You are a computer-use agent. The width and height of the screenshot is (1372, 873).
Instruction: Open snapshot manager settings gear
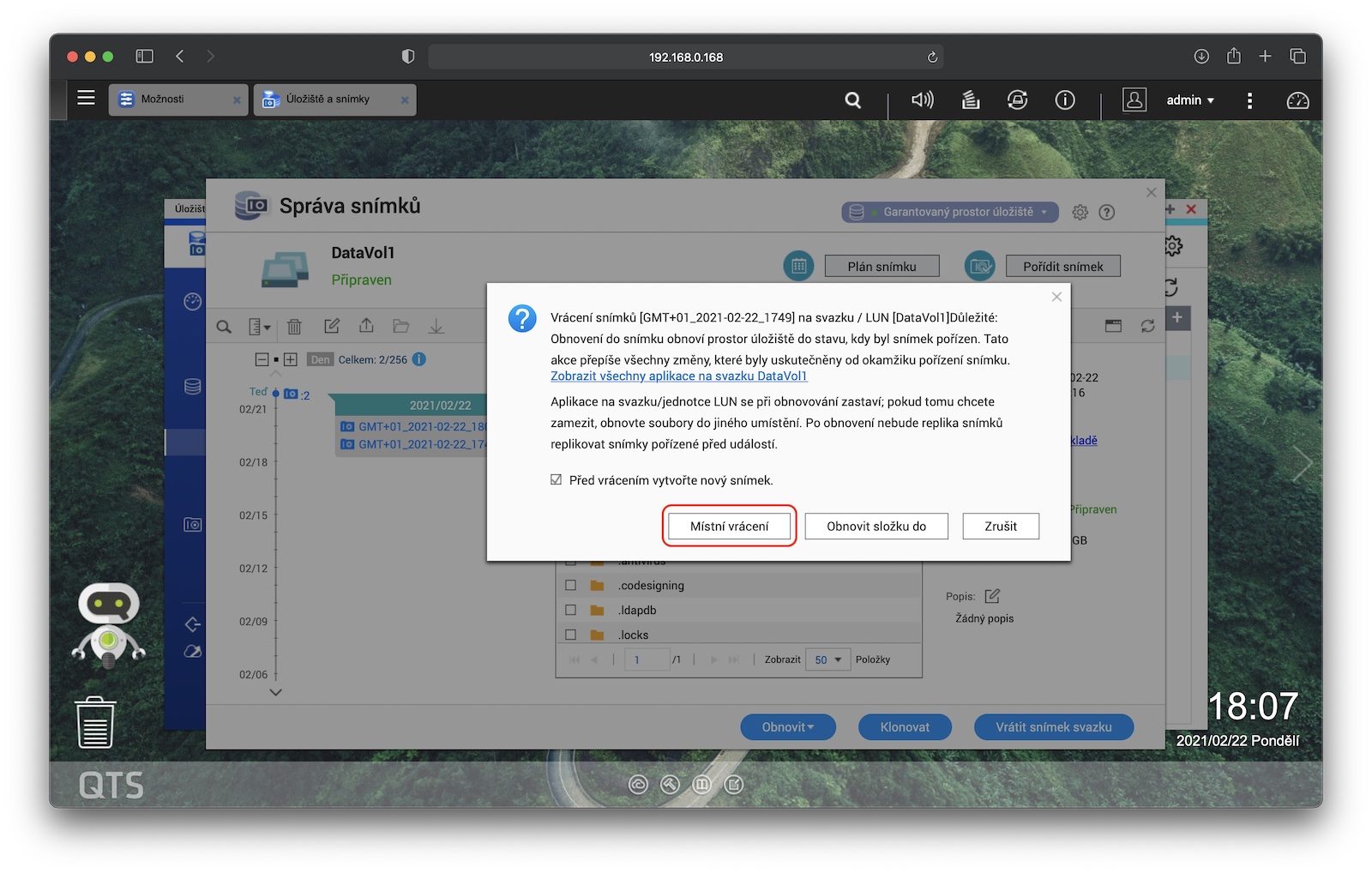click(x=1080, y=212)
